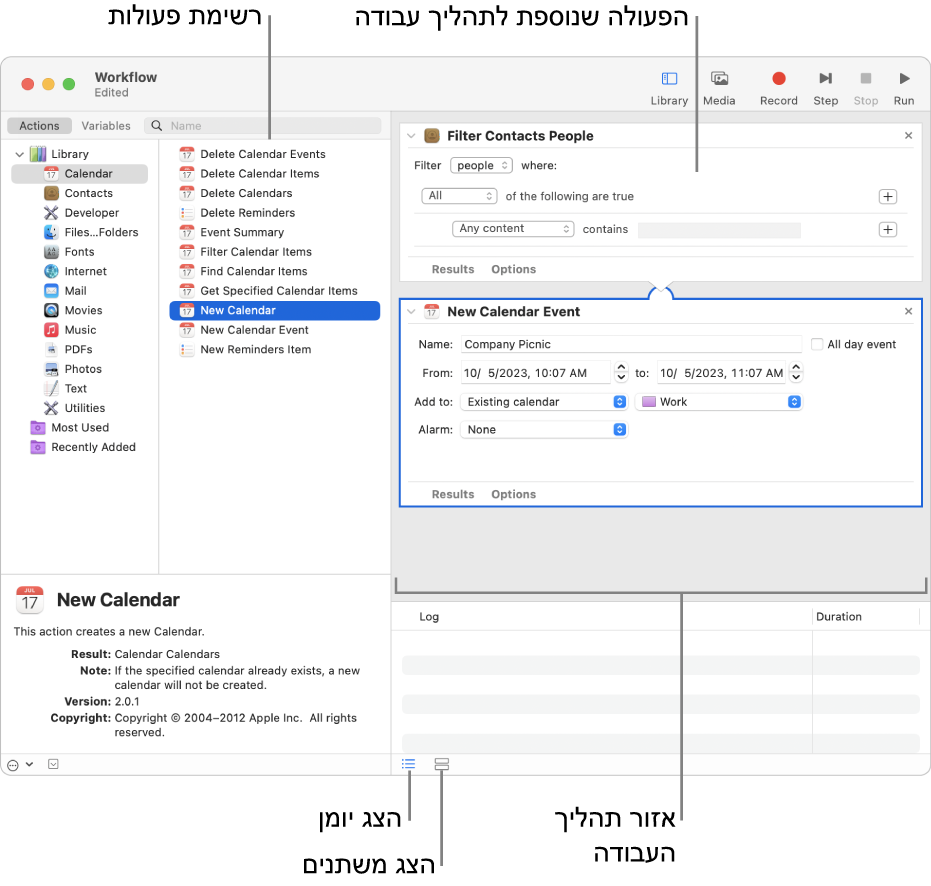The width and height of the screenshot is (931, 886).
Task: Open the Existing calendar dropdown
Action: coord(544,402)
